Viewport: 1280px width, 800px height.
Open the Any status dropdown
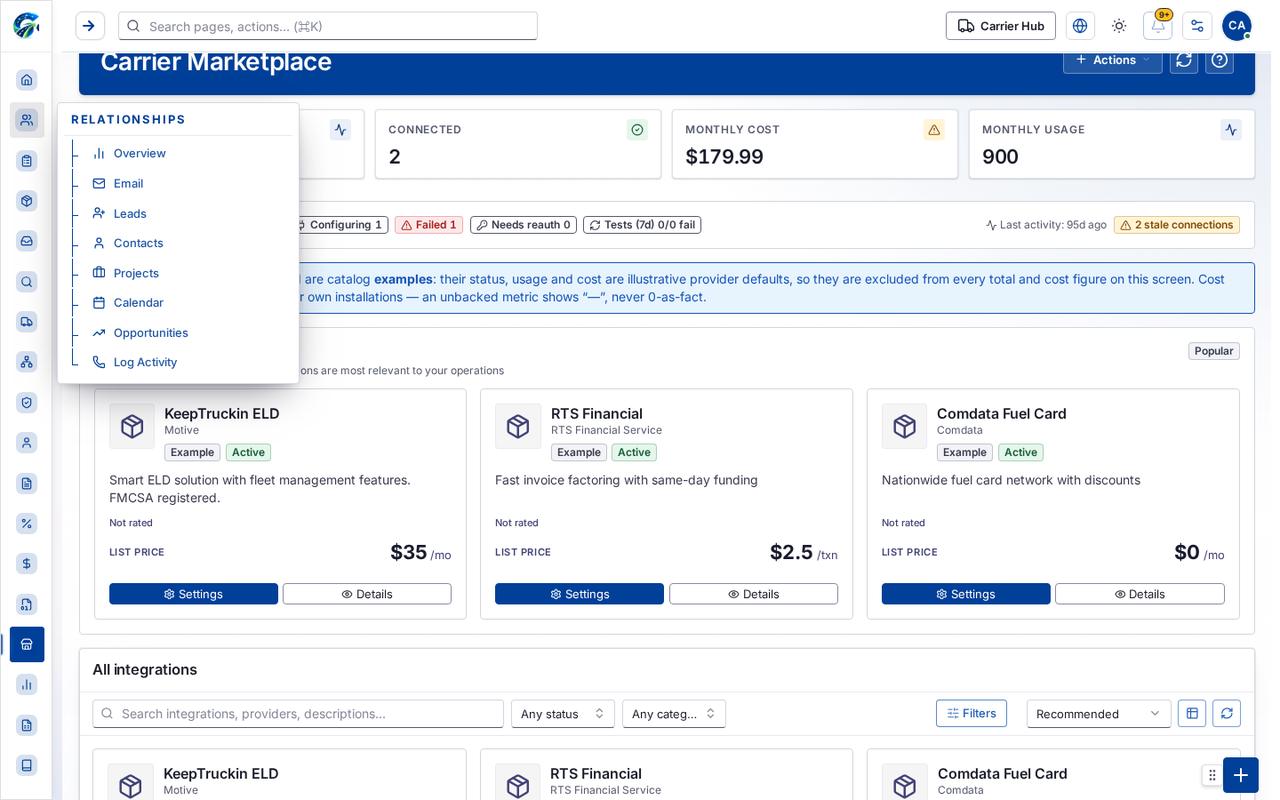click(x=563, y=714)
